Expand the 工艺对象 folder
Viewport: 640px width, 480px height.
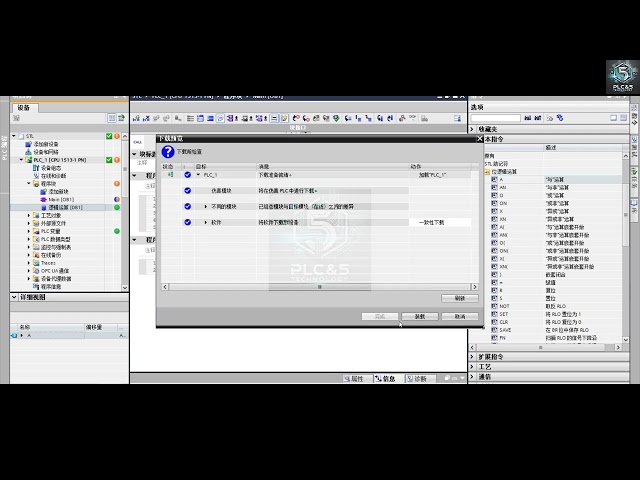[29, 215]
